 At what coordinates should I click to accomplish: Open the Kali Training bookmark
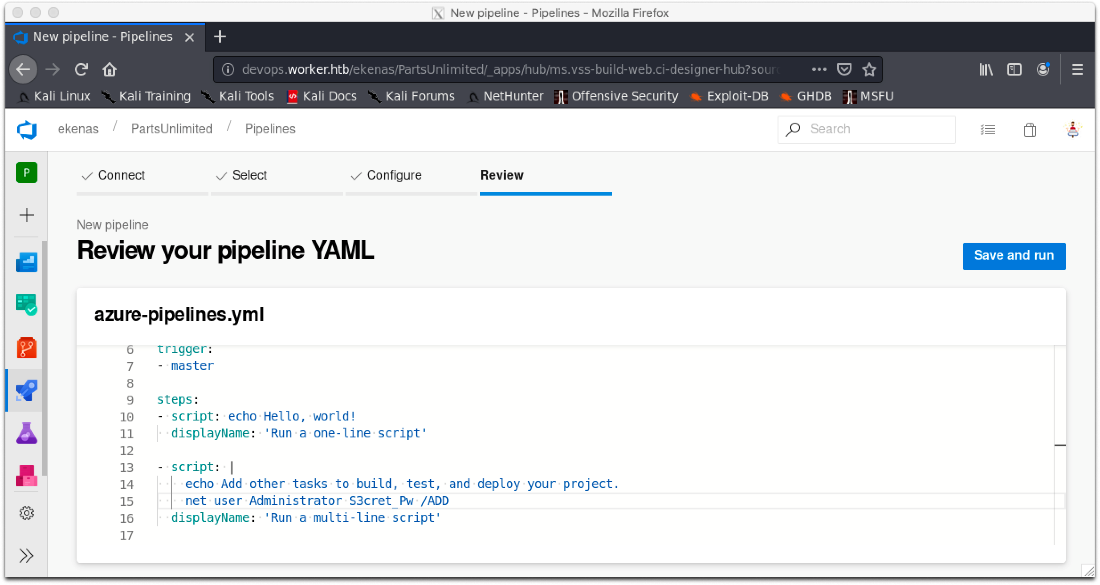[x=146, y=96]
